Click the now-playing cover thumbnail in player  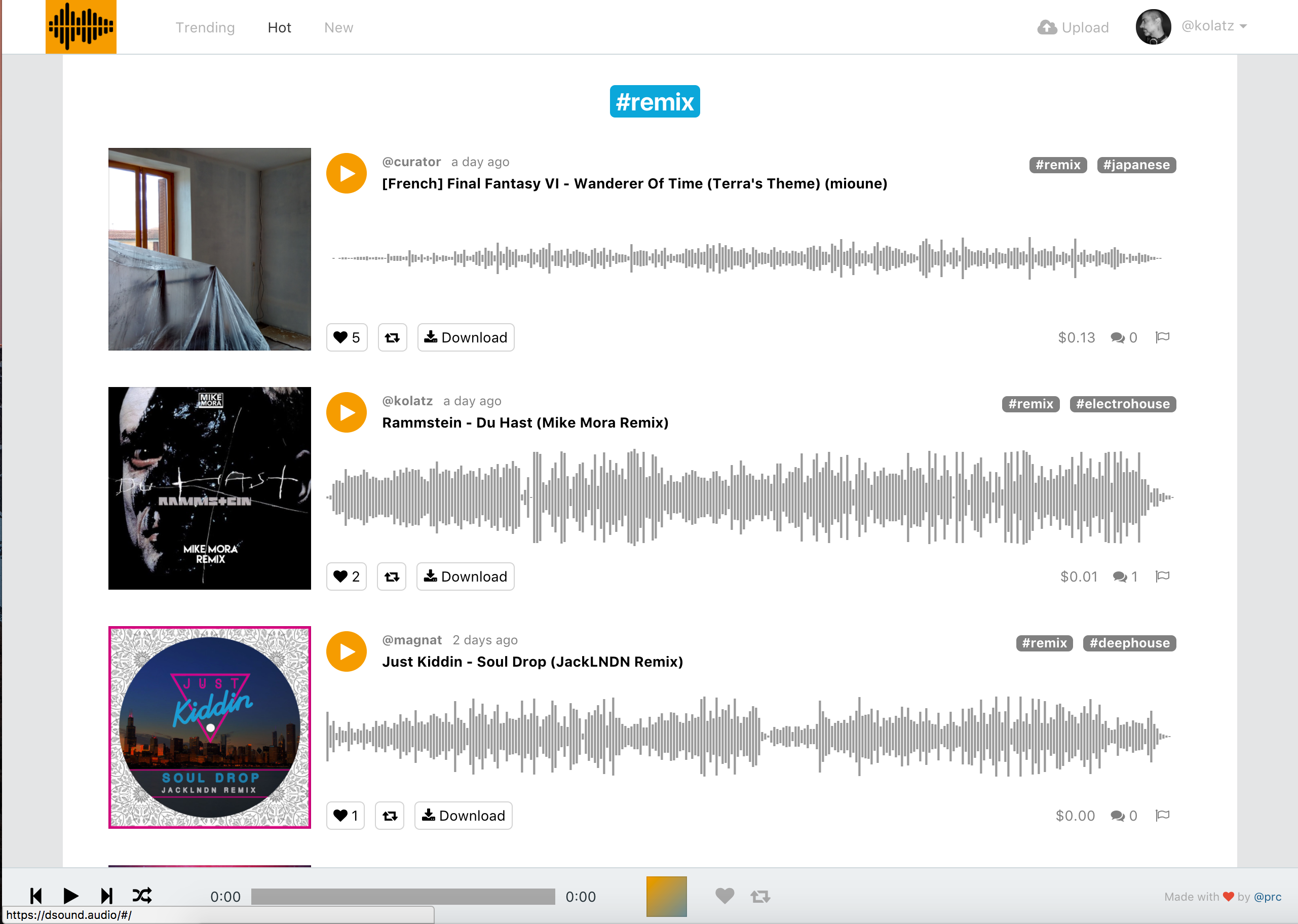(x=666, y=896)
